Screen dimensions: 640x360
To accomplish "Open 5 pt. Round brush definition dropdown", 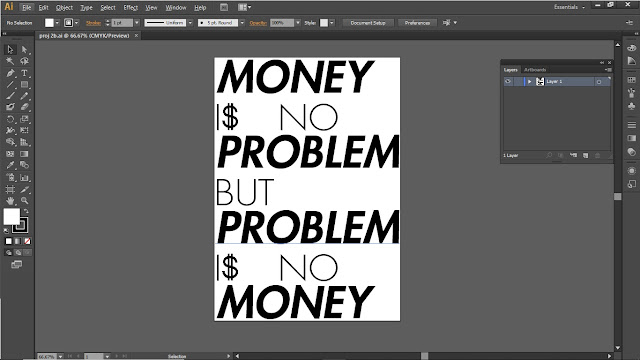I will [242, 23].
